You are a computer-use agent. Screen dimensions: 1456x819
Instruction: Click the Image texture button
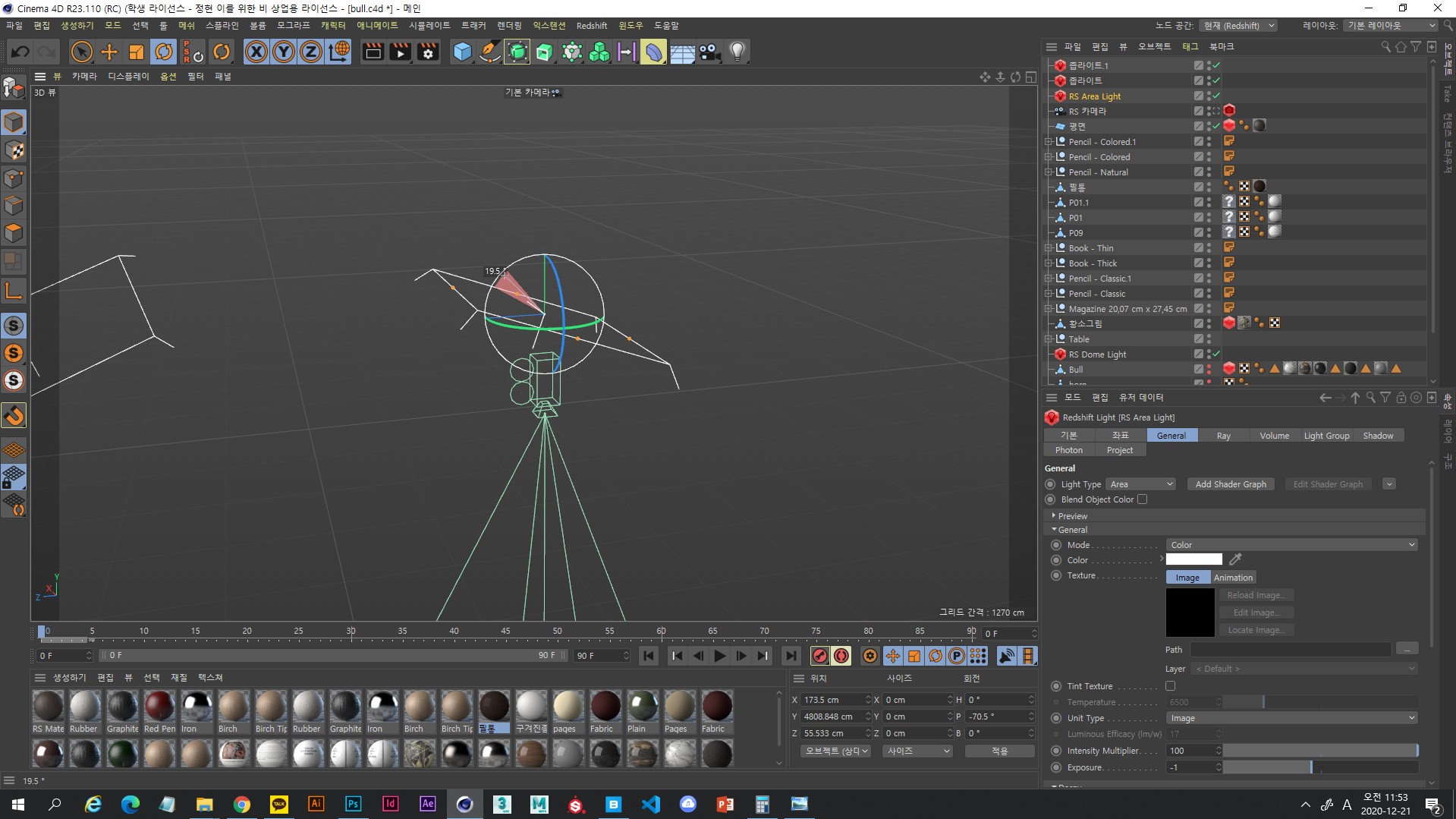click(x=1187, y=578)
